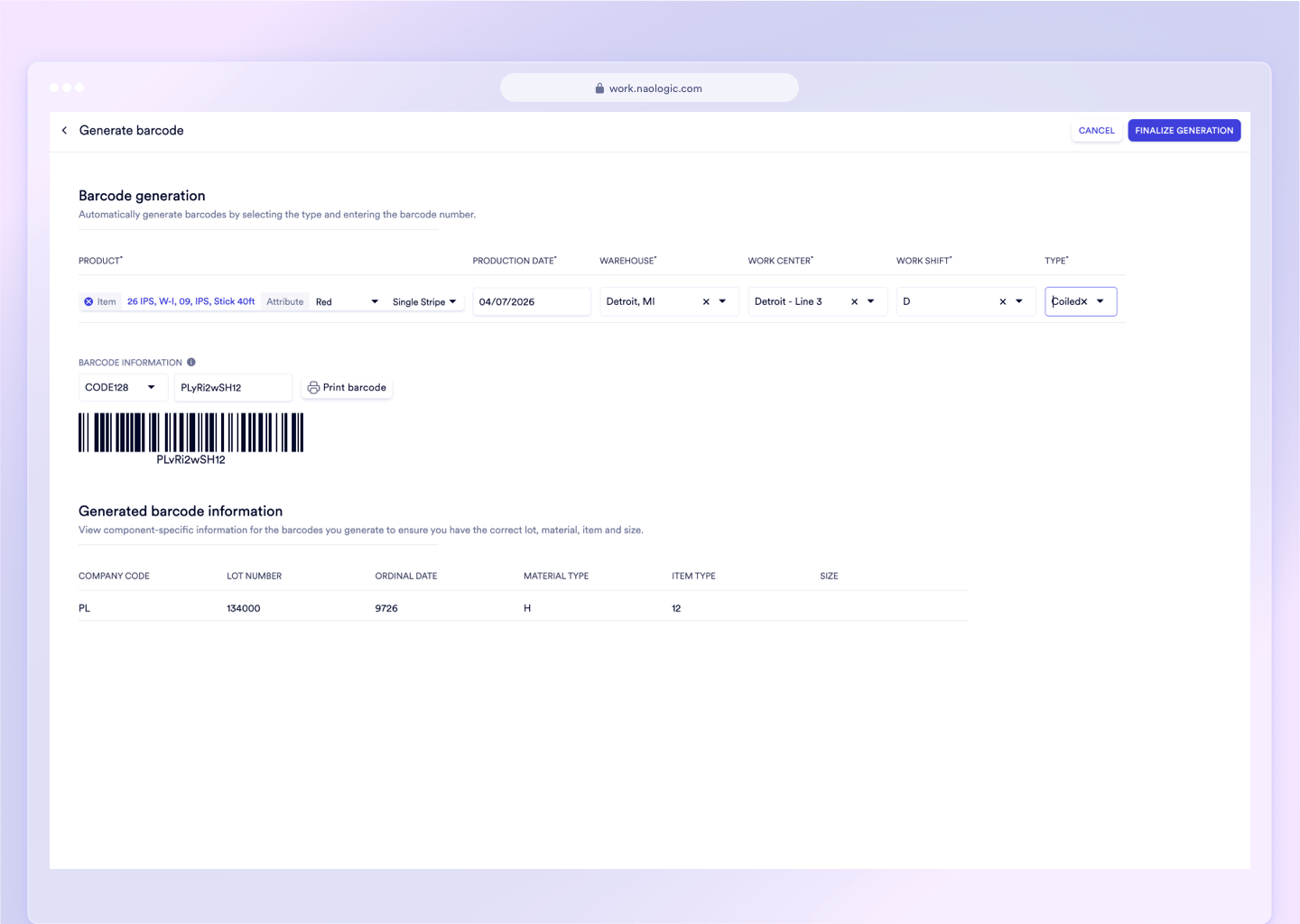Clear the Detroit - Line 3 work center selection

[x=854, y=301]
